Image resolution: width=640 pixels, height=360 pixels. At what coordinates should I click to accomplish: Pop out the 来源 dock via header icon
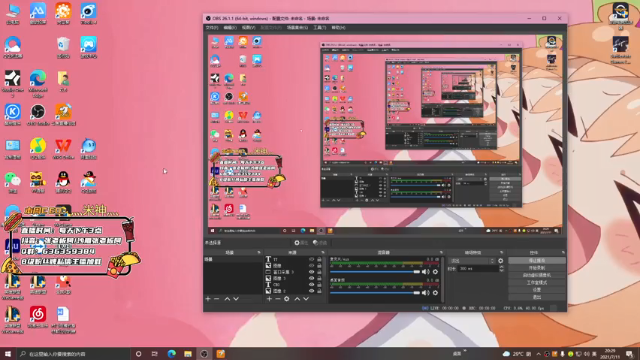pyautogui.click(x=322, y=253)
